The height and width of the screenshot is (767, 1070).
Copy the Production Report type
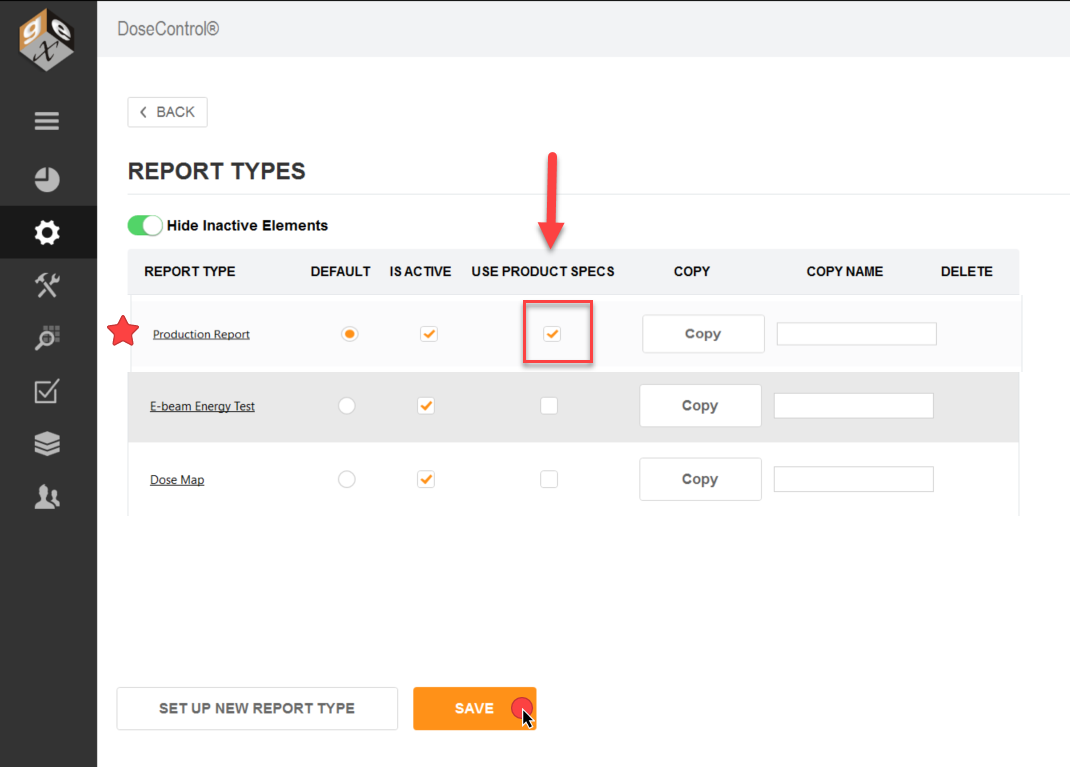tap(703, 334)
